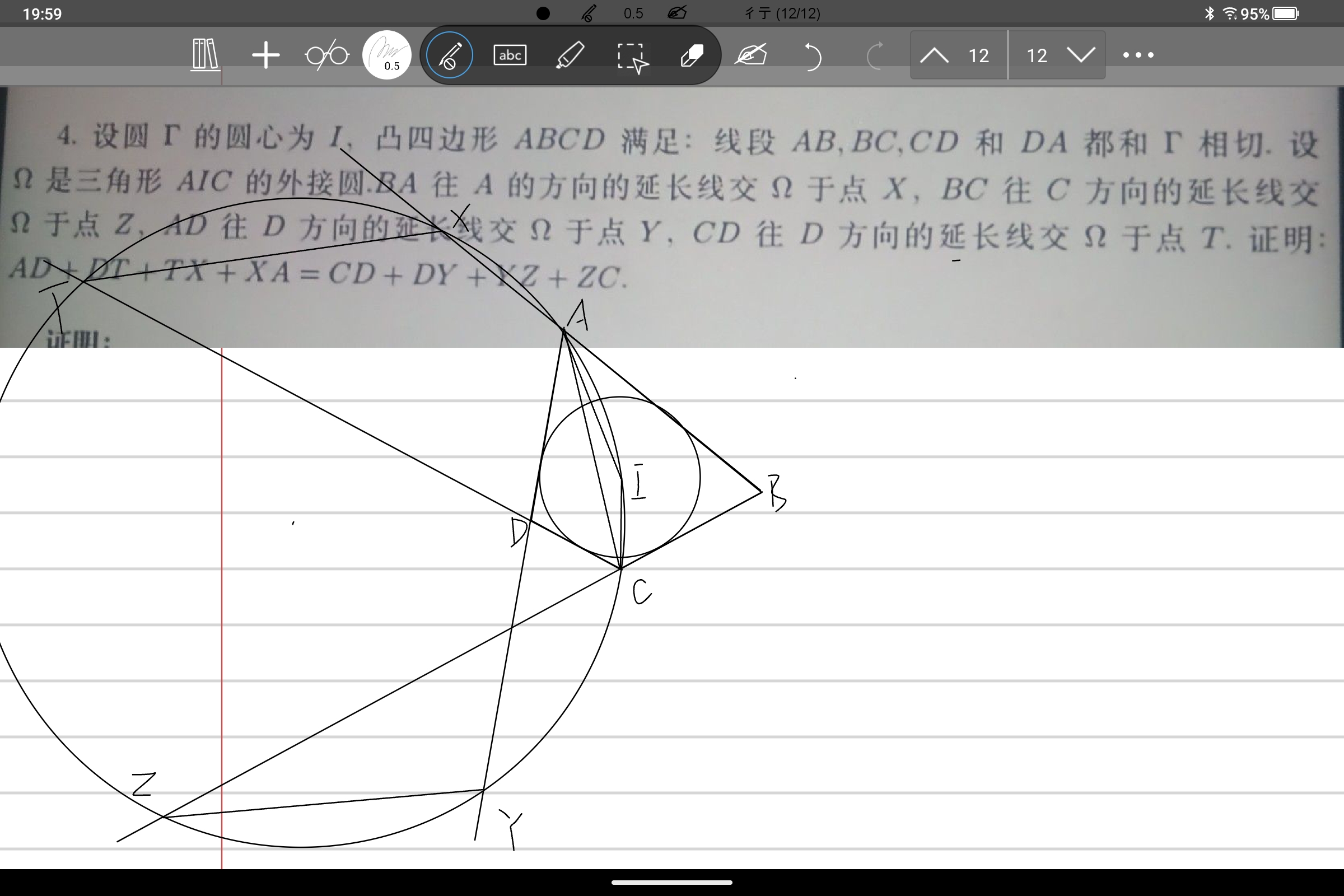Open the 0.5 stroke width control
The image size is (1344, 896).
(x=388, y=55)
